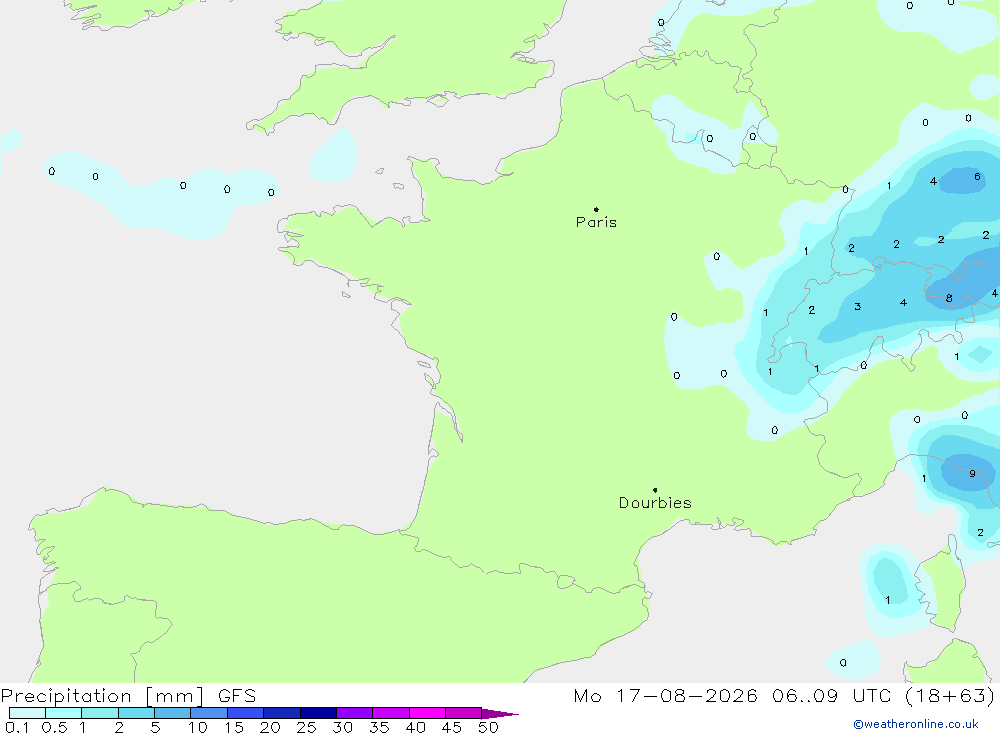This screenshot has width=1000, height=733.
Task: Click the 06..09 UTC time label
Action: [x=831, y=696]
